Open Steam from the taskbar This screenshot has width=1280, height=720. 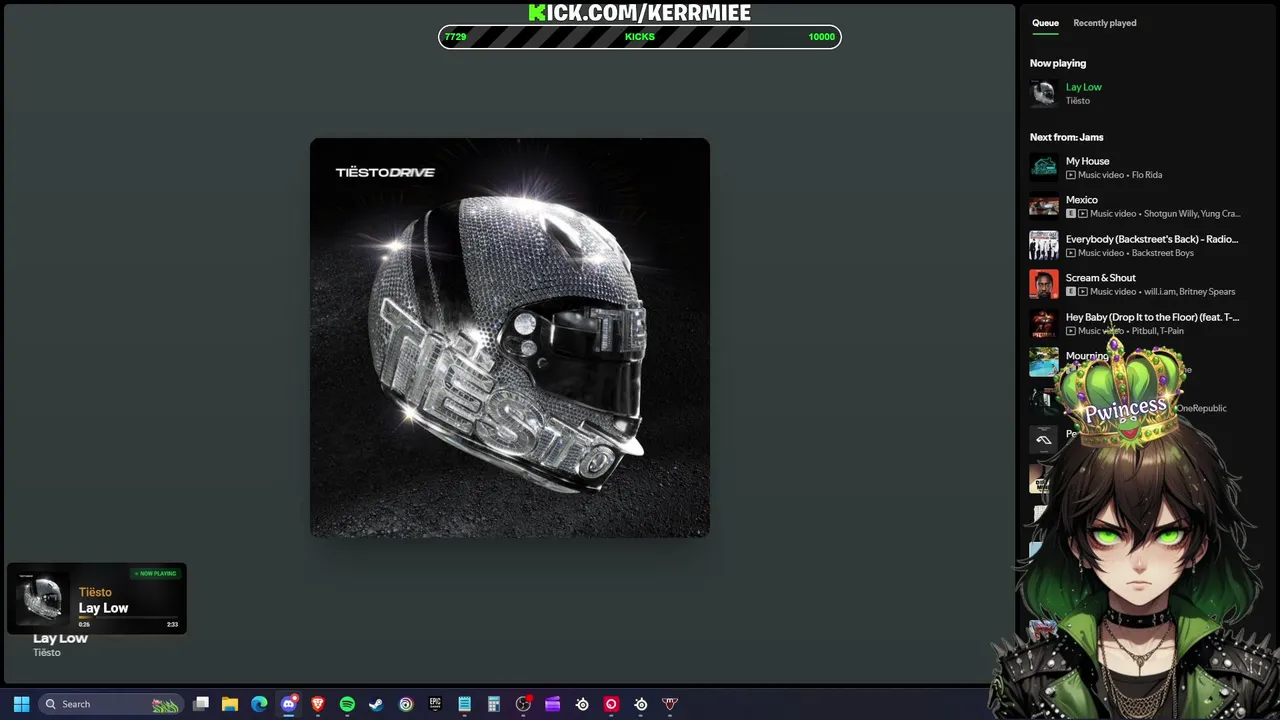coord(376,704)
